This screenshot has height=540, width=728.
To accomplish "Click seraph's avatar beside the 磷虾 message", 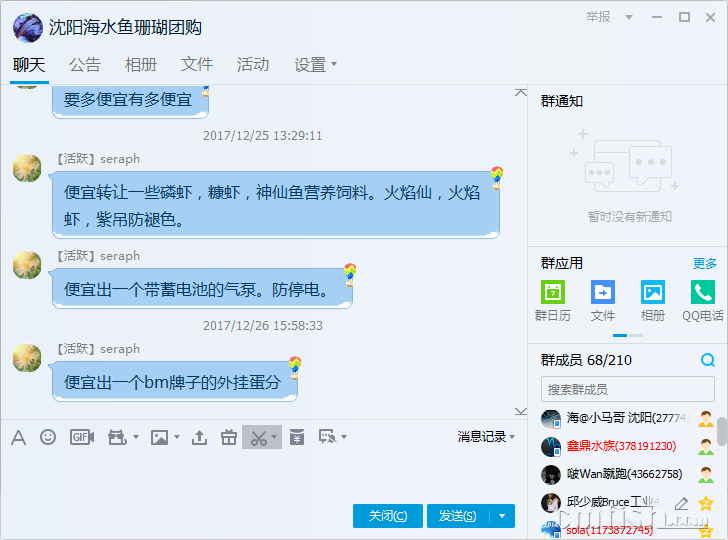I will click(x=27, y=168).
